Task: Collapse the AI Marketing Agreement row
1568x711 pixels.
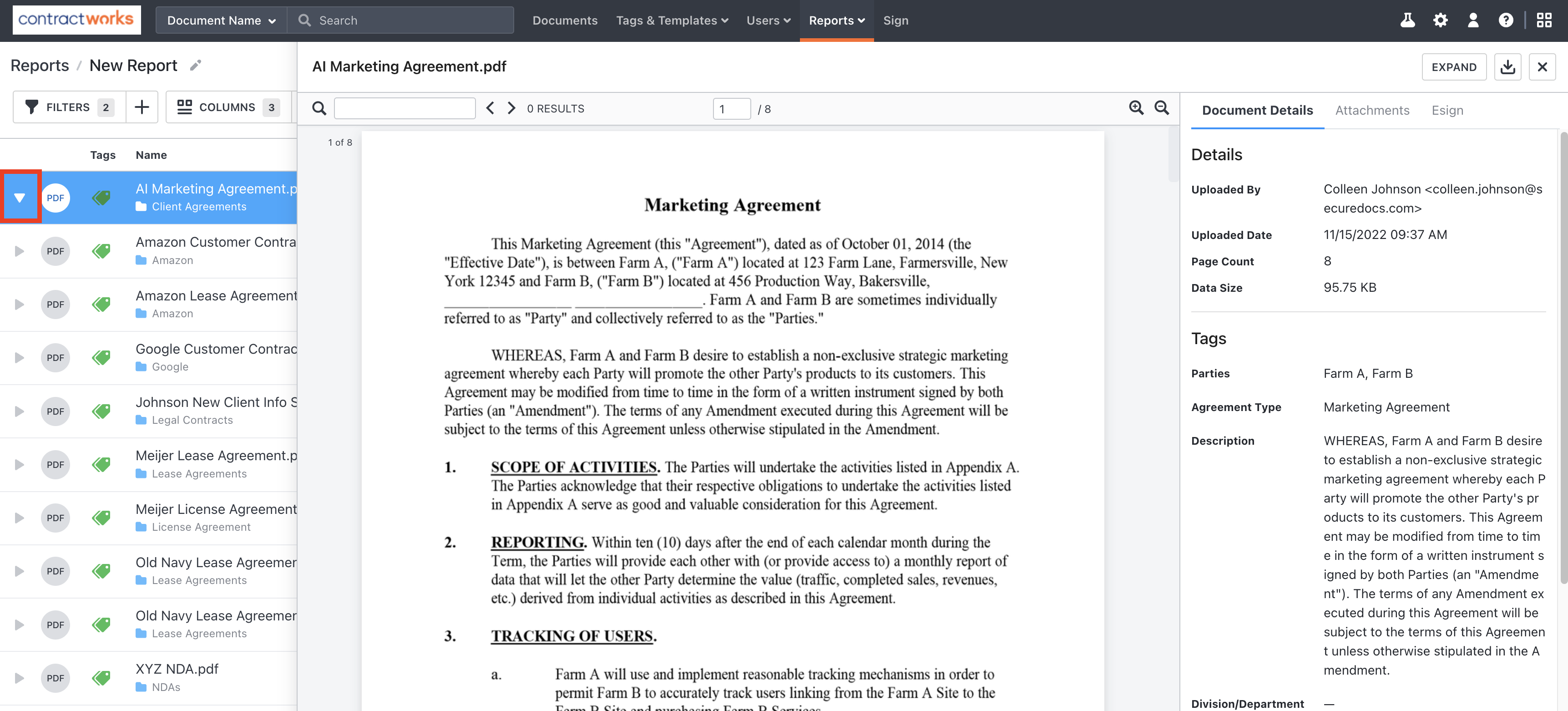Action: coord(20,198)
